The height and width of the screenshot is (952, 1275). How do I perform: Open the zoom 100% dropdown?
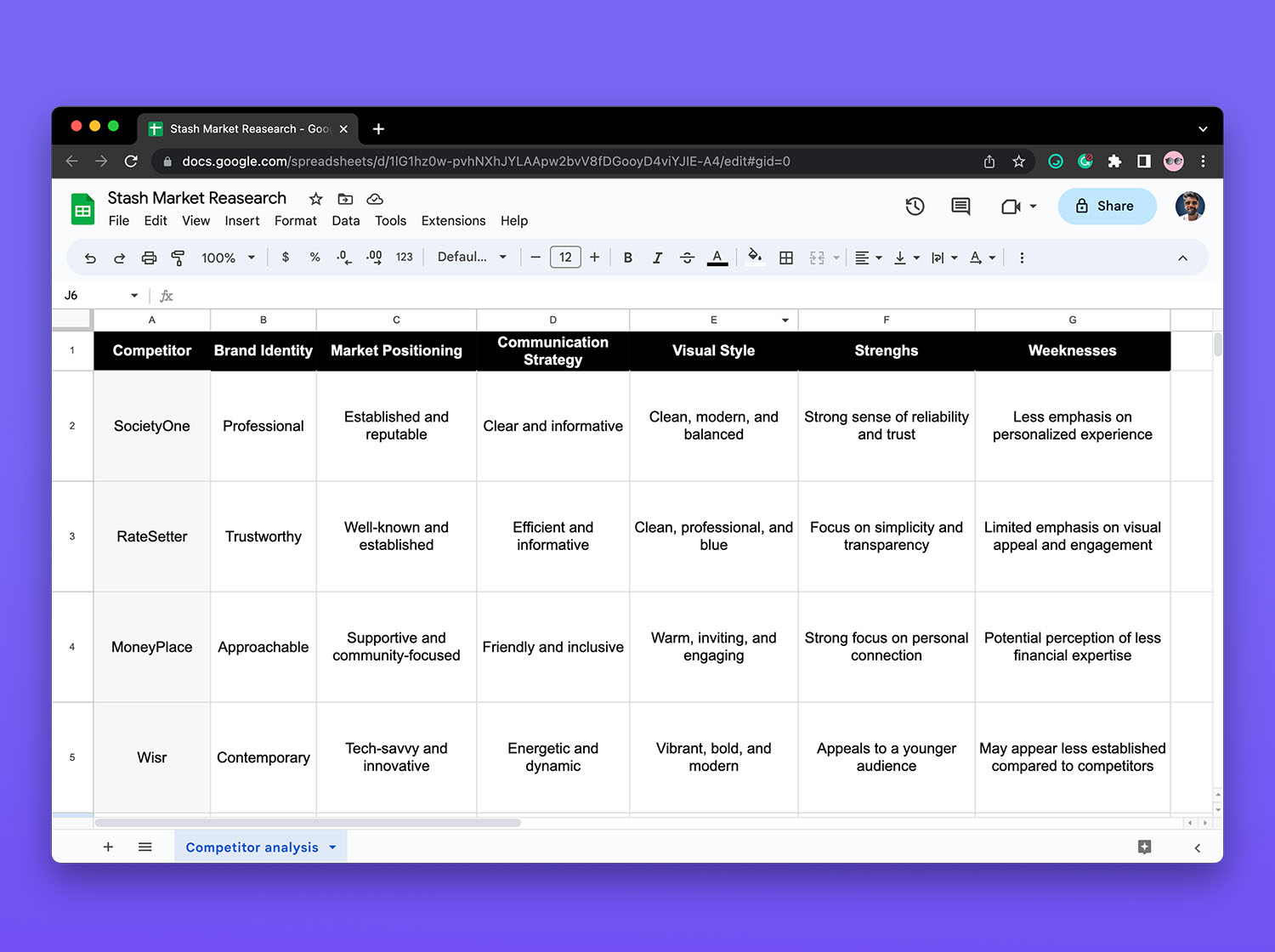(228, 258)
